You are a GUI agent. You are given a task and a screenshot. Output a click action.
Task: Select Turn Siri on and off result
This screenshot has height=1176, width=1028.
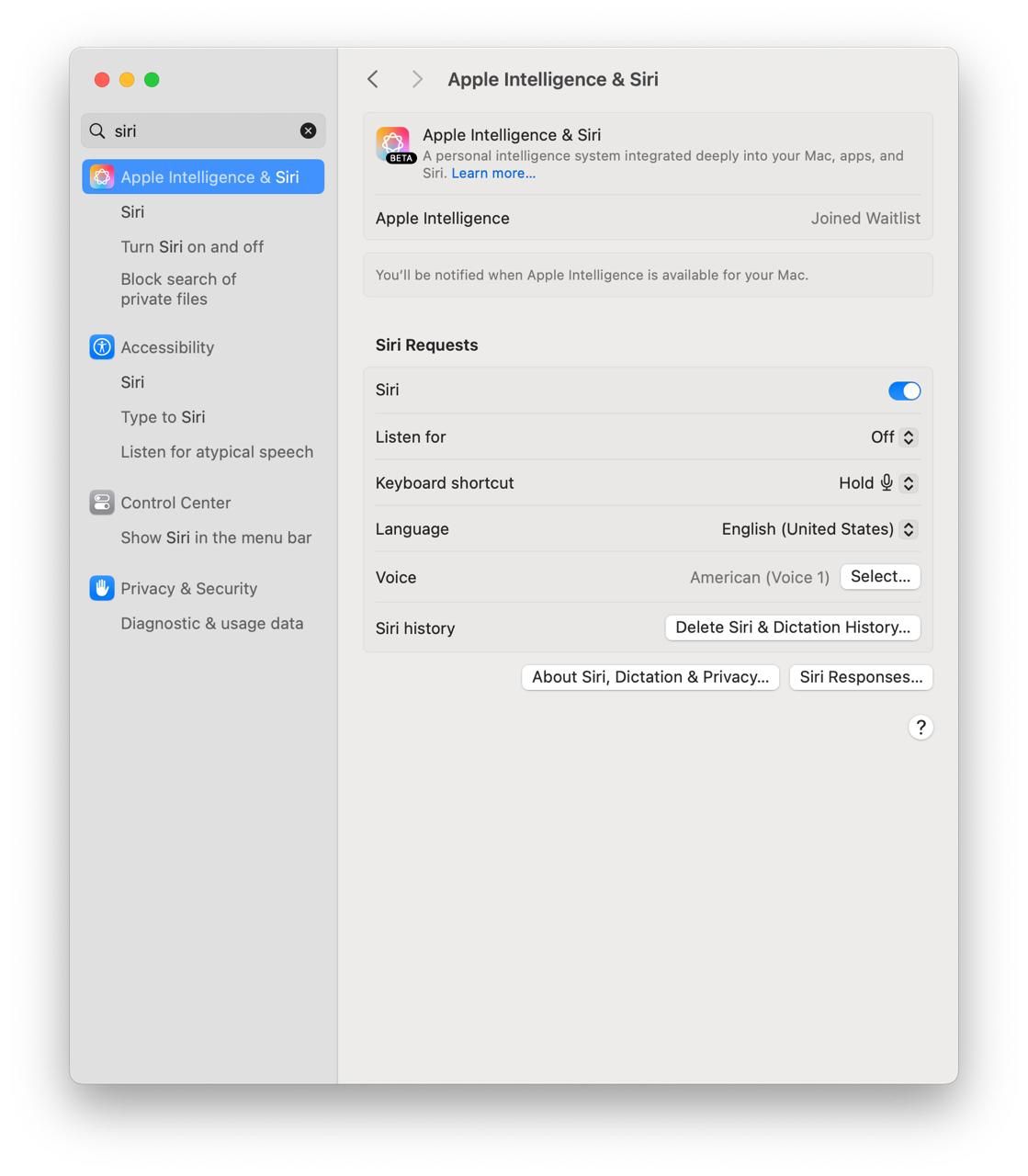pos(192,247)
